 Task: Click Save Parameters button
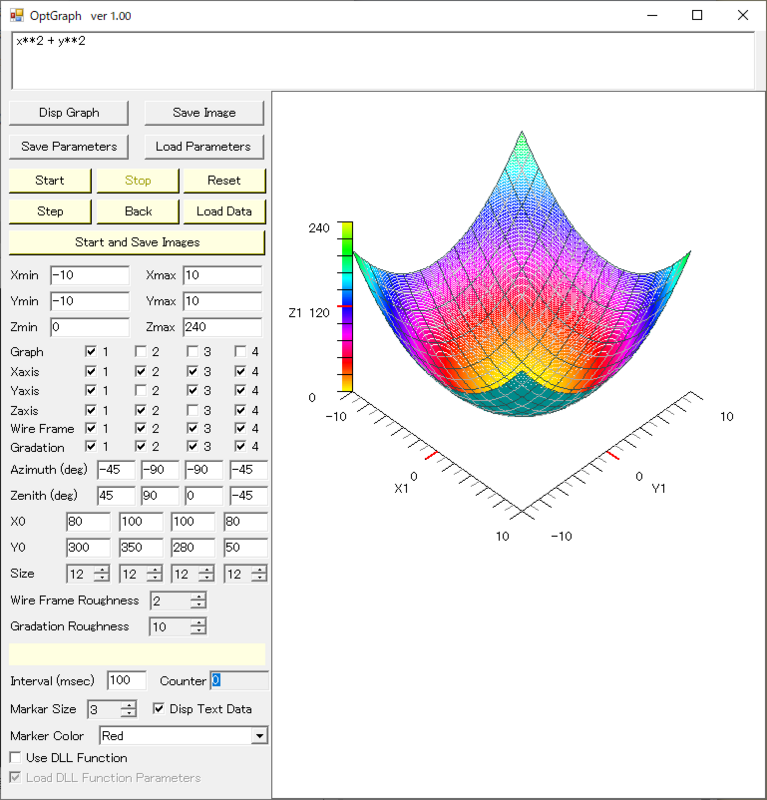[69, 147]
